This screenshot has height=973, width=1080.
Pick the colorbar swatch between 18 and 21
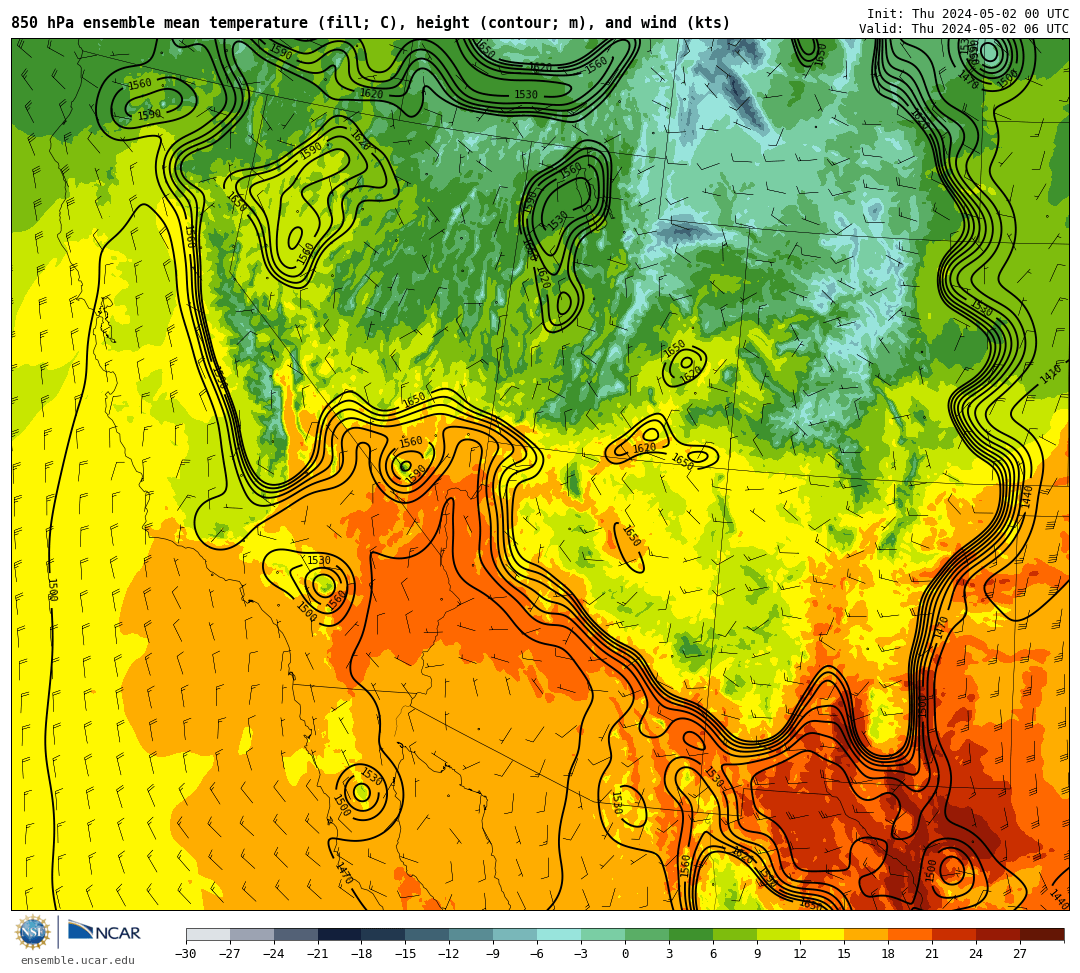[911, 934]
